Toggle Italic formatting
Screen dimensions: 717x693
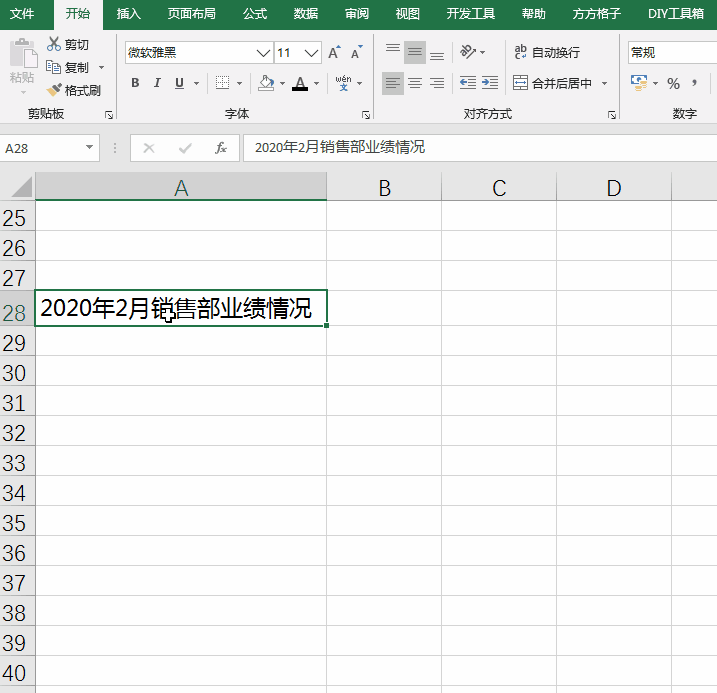coord(157,83)
